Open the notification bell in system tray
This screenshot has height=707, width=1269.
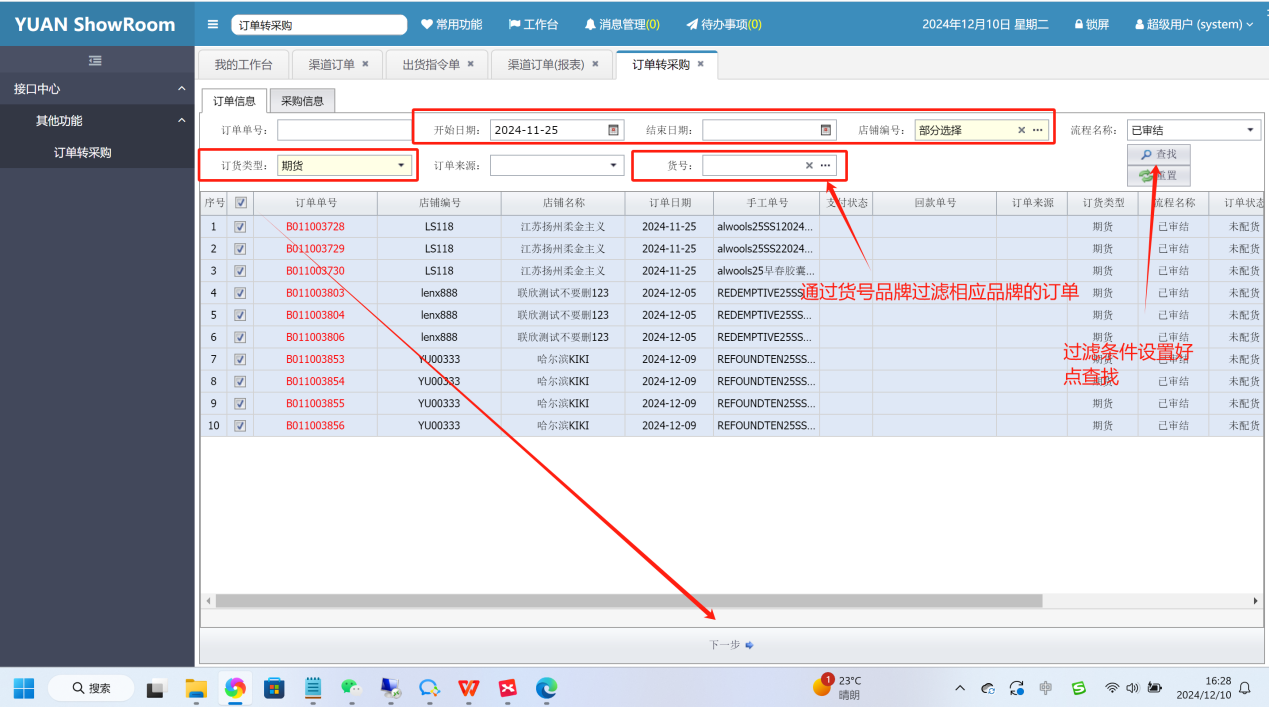click(1245, 688)
